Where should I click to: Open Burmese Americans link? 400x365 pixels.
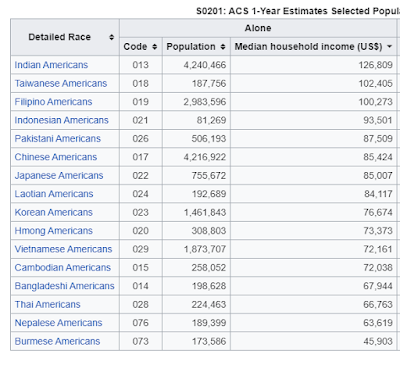(57, 341)
